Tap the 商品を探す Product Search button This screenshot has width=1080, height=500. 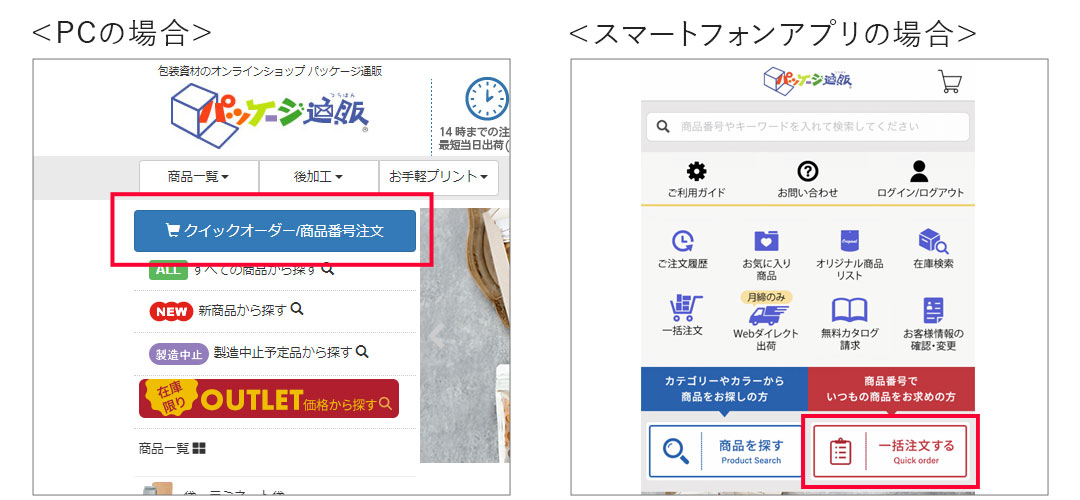(725, 451)
